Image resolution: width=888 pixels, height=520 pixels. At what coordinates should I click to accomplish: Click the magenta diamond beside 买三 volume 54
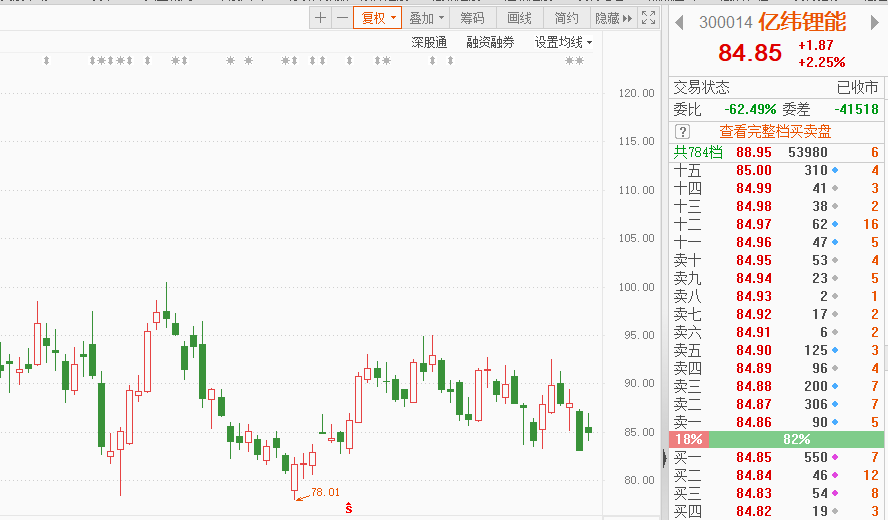[x=835, y=493]
